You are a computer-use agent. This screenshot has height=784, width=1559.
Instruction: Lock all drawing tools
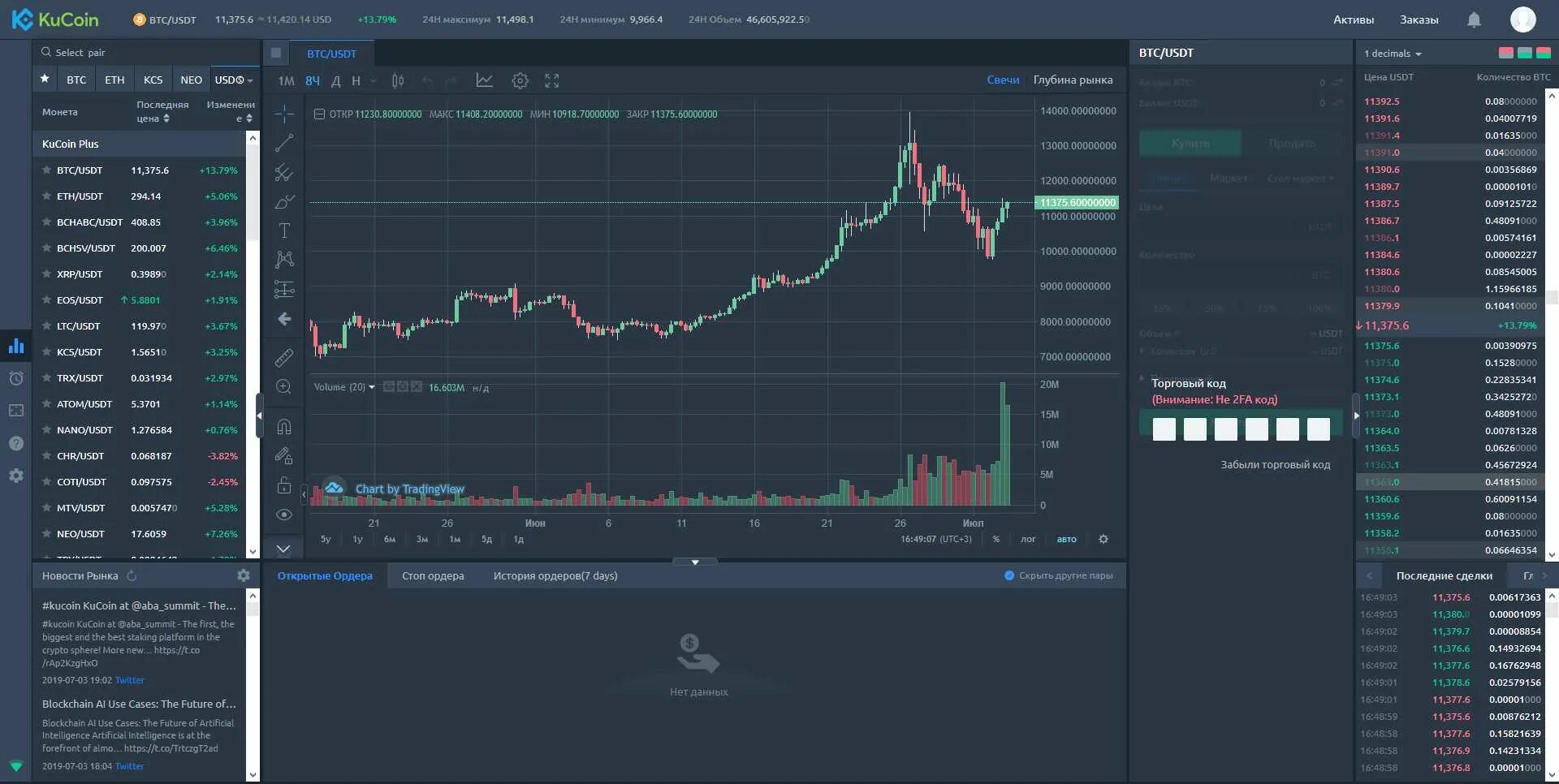pos(284,485)
